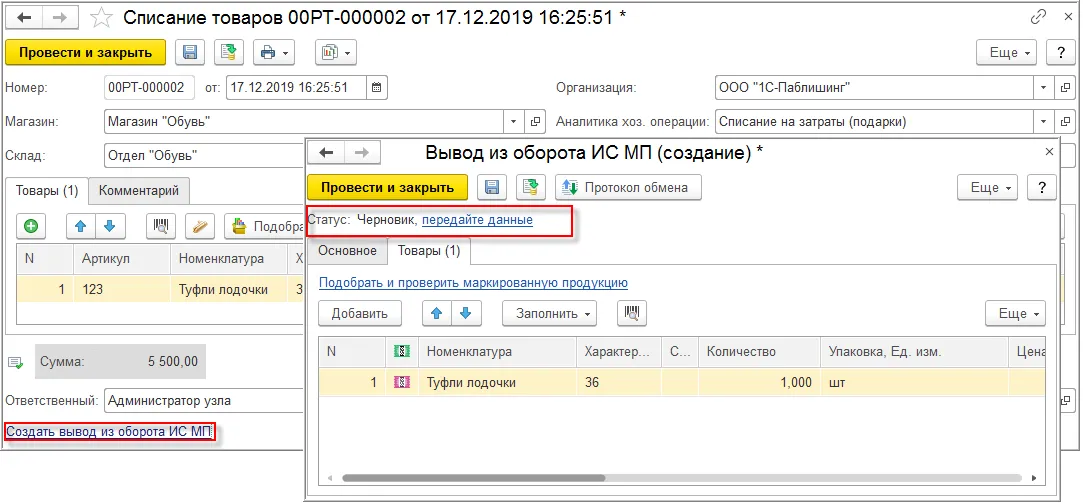Follow the передайте данные link

tap(477, 220)
